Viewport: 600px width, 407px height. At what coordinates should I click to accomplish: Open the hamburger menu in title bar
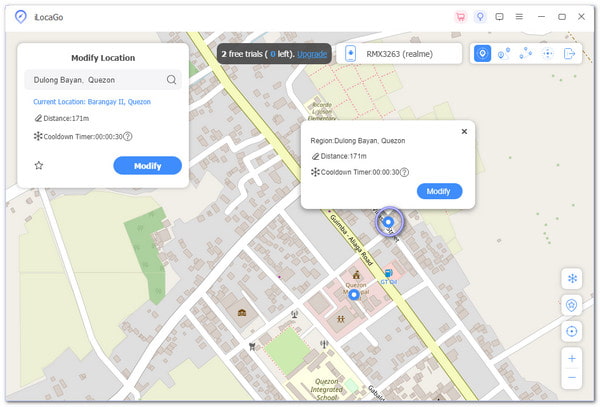click(x=519, y=17)
